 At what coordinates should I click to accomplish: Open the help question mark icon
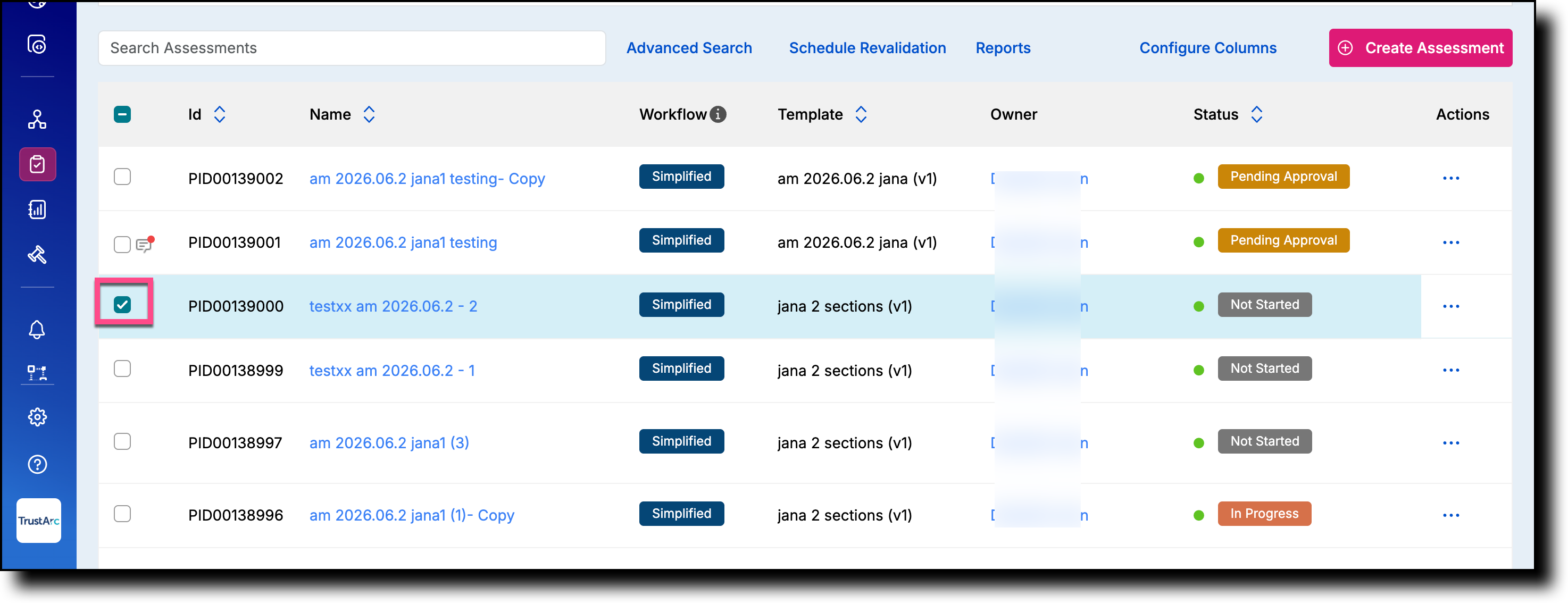[x=37, y=465]
